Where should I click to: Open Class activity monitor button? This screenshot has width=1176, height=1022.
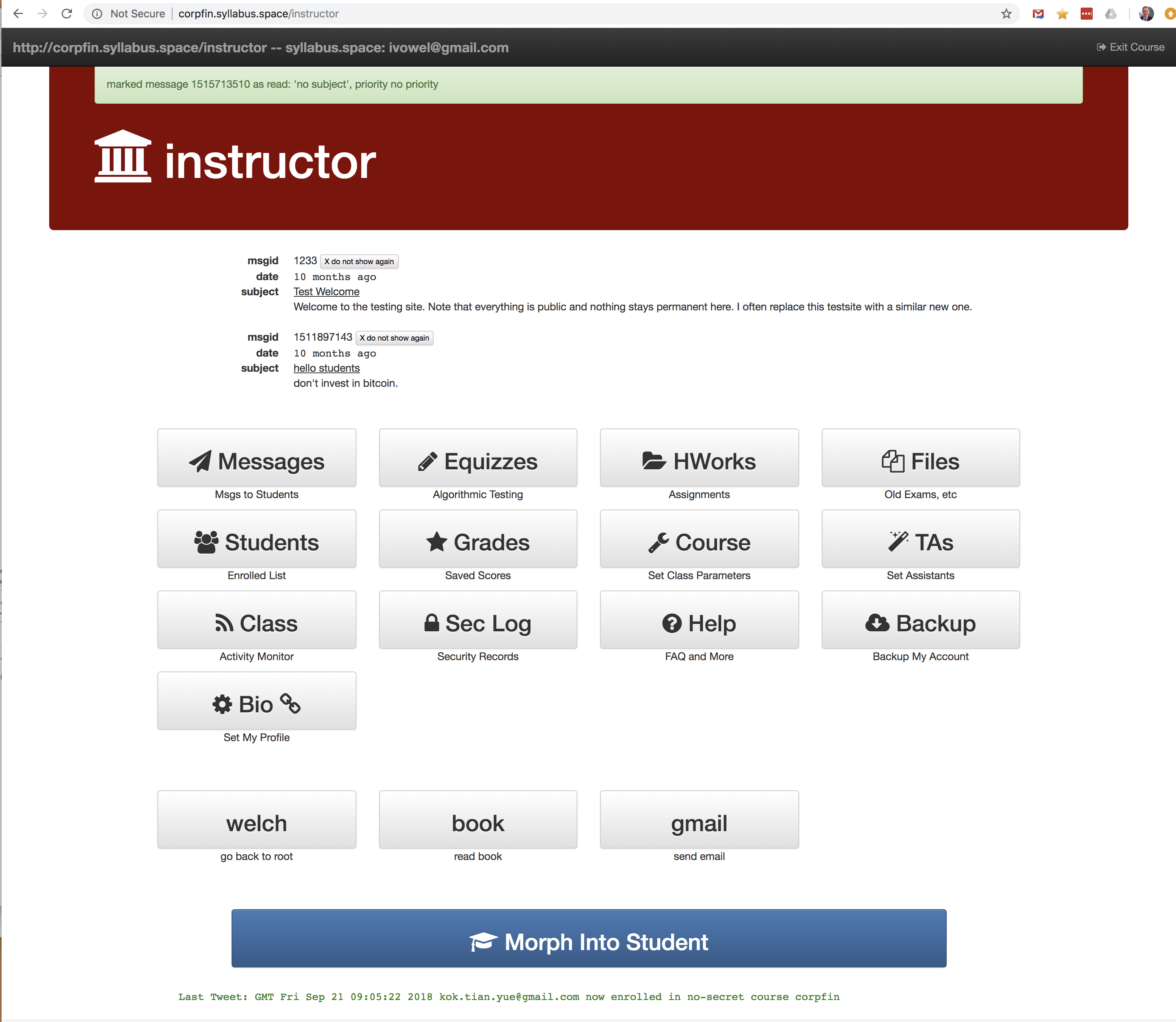point(257,620)
